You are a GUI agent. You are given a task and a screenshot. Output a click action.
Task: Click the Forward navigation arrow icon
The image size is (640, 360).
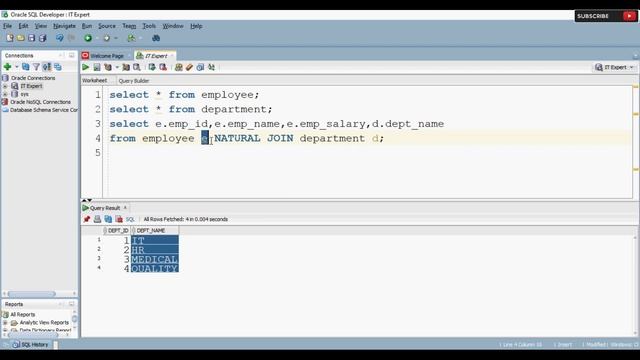pos(107,38)
